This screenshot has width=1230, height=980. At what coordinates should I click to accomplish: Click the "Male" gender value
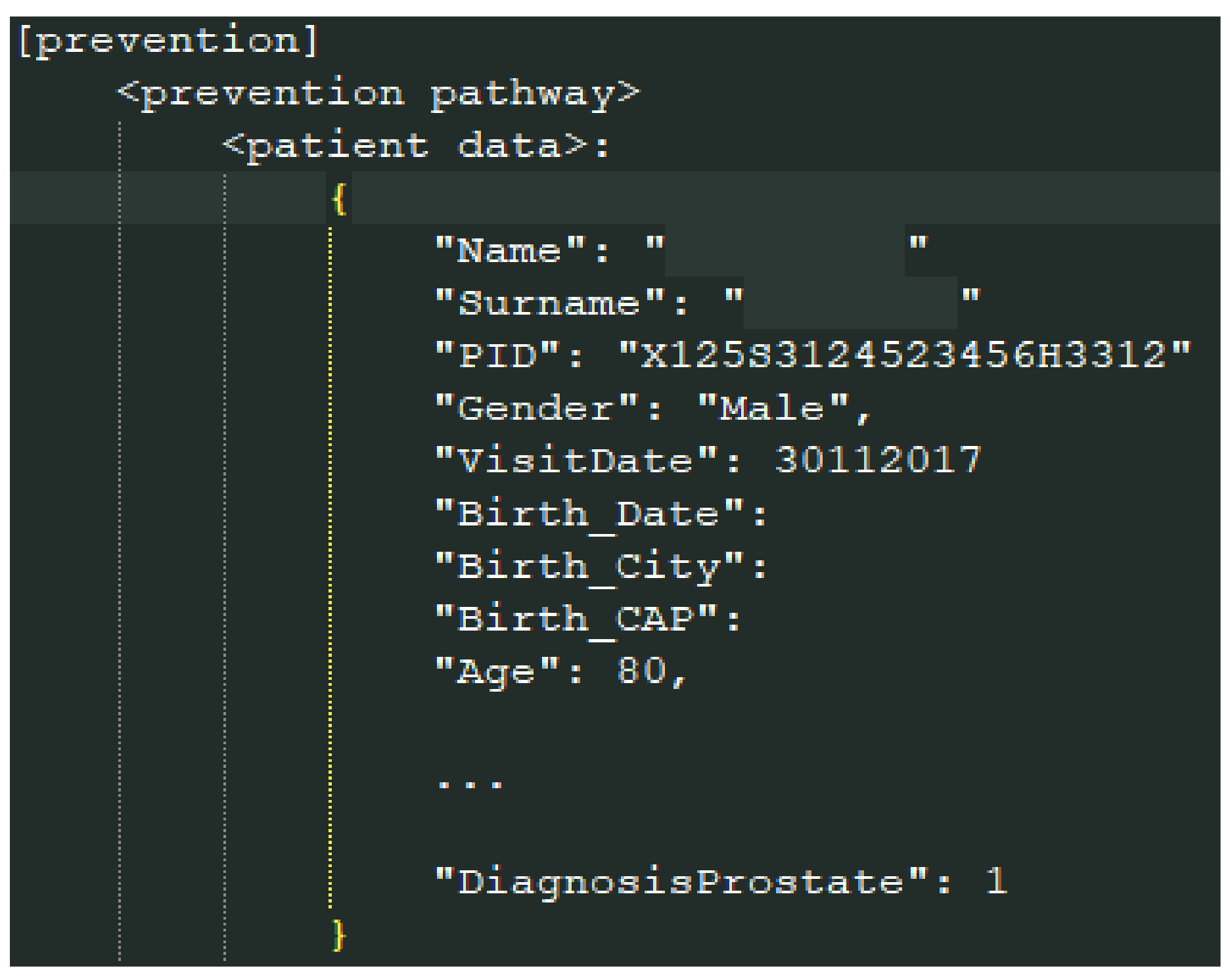pos(773,409)
